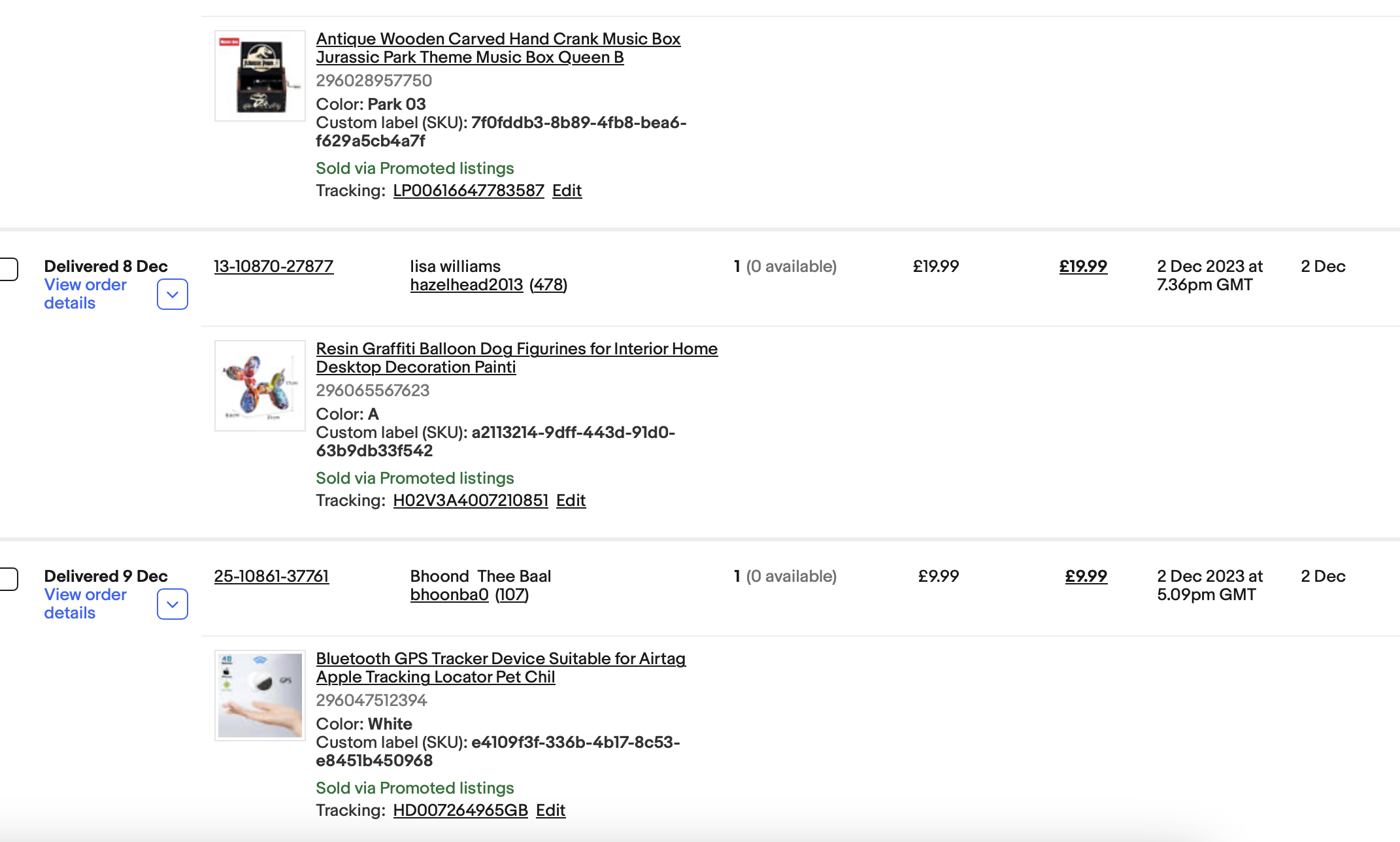Open Antique Wooden Carved Music Box listing
This screenshot has width=1400, height=842.
[x=498, y=48]
